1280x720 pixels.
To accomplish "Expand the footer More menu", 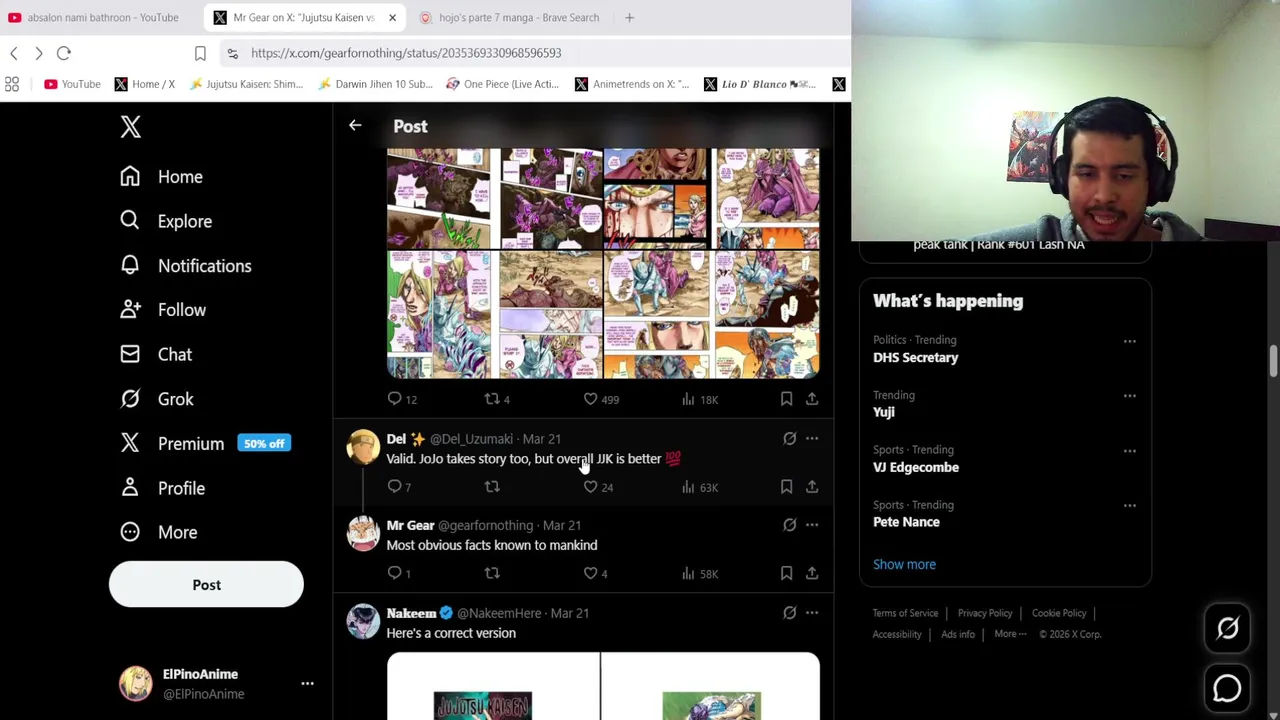I will tap(1010, 634).
